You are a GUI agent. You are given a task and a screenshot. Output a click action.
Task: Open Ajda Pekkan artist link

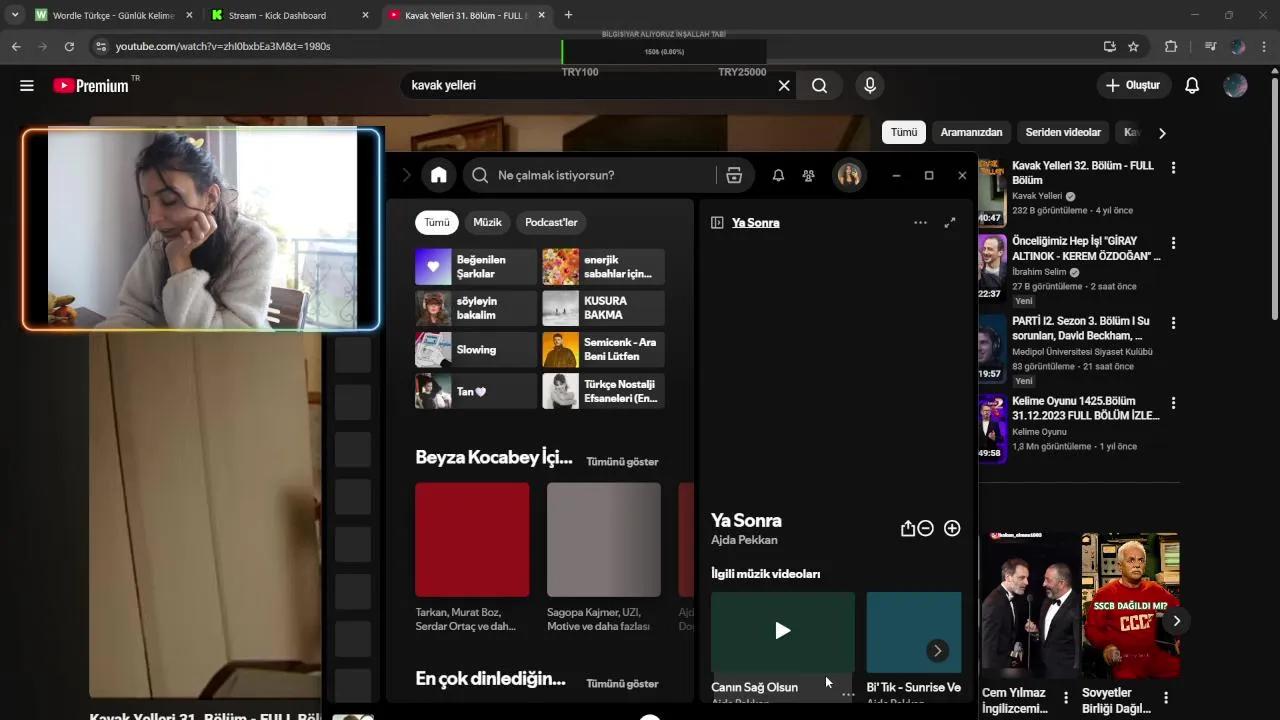pos(744,540)
